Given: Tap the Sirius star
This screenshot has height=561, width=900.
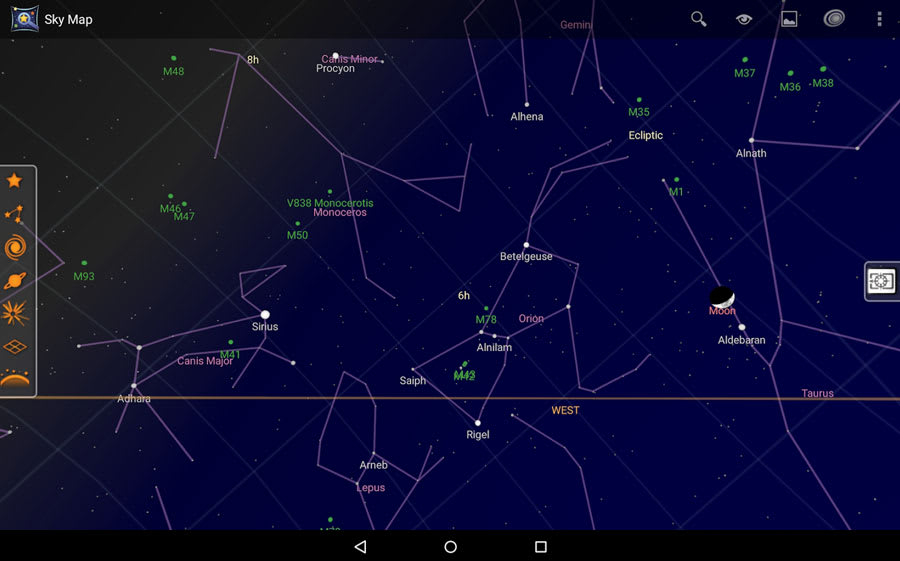Looking at the screenshot, I should tap(265, 315).
